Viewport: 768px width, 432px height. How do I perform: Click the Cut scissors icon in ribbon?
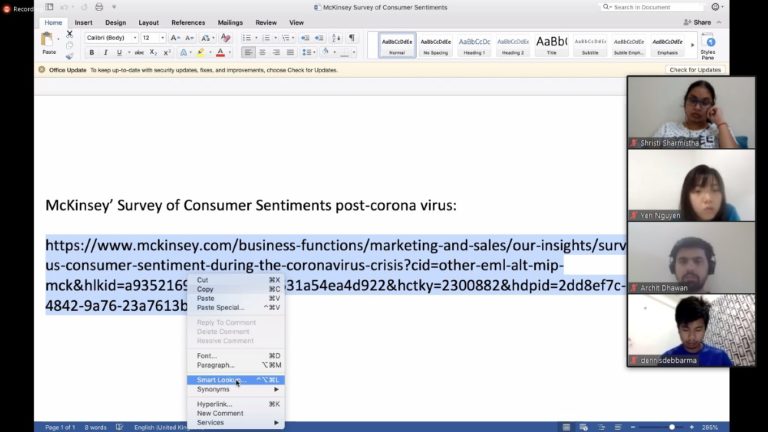click(x=69, y=35)
